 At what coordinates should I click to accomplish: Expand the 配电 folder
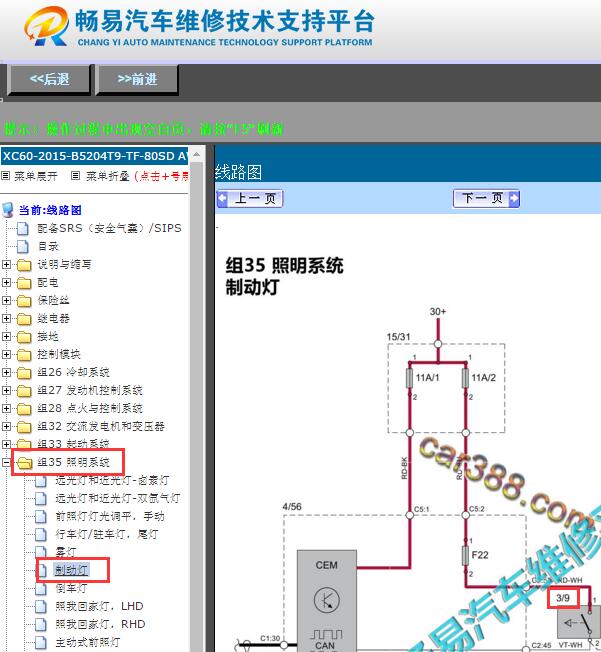tap(6, 282)
